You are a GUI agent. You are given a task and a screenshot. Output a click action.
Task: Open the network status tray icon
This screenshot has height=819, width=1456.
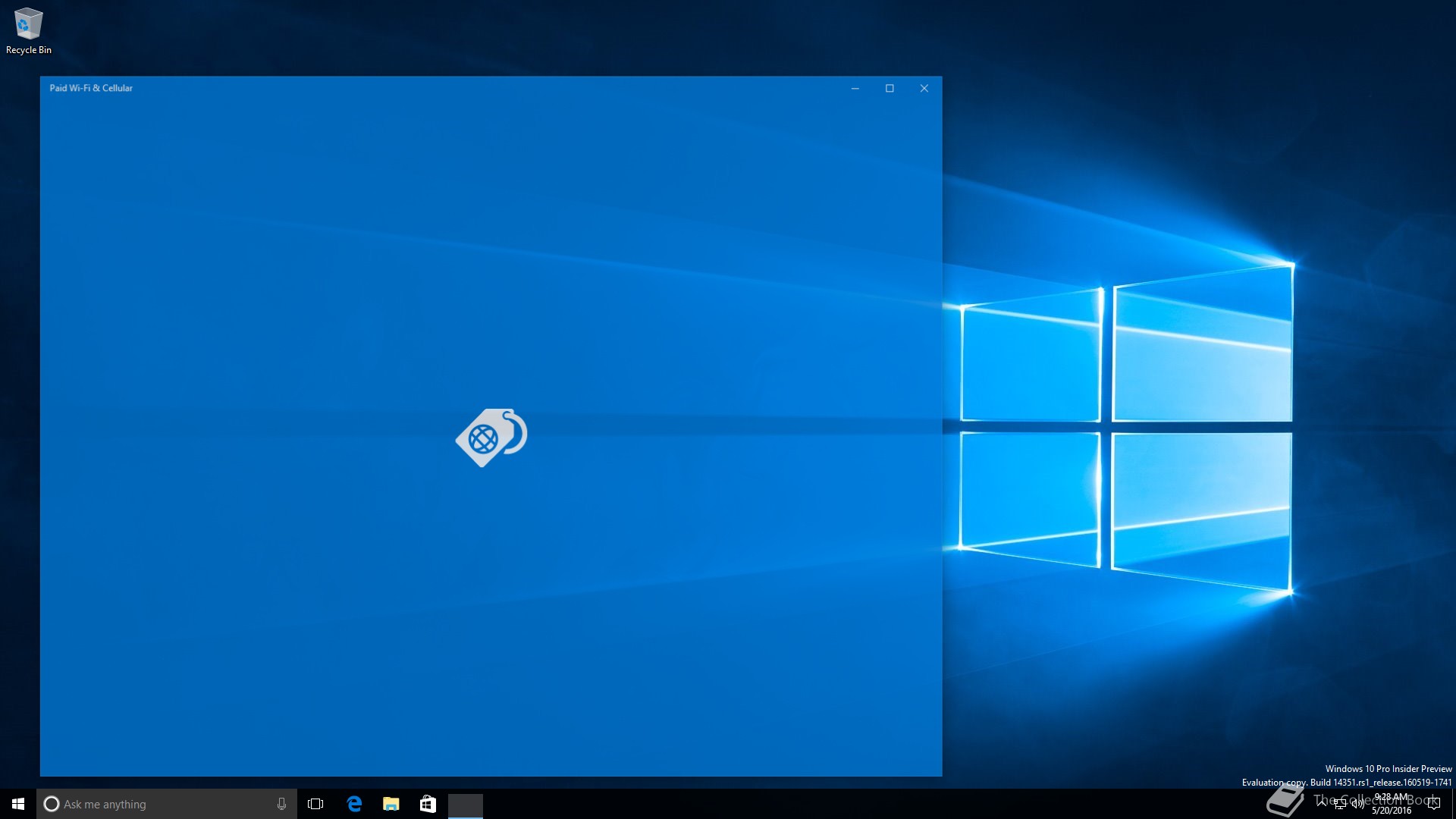(1340, 804)
